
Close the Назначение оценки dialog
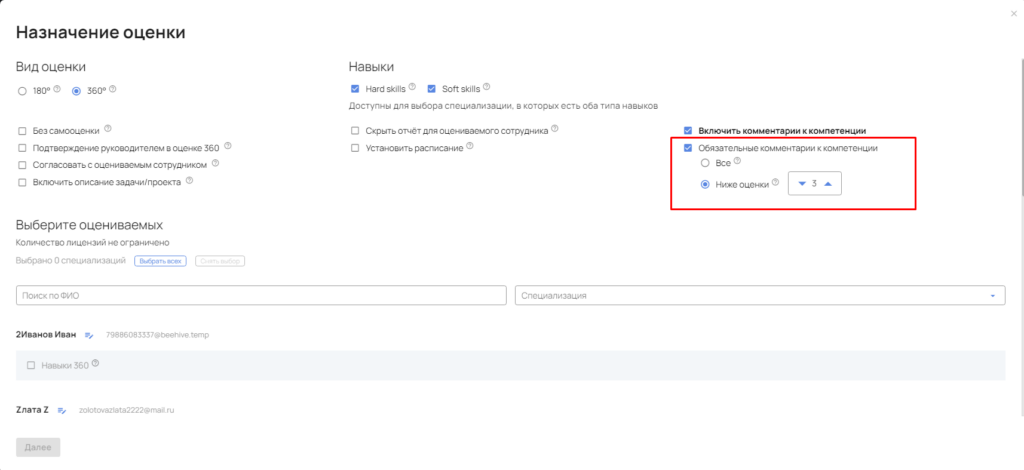1016,12
